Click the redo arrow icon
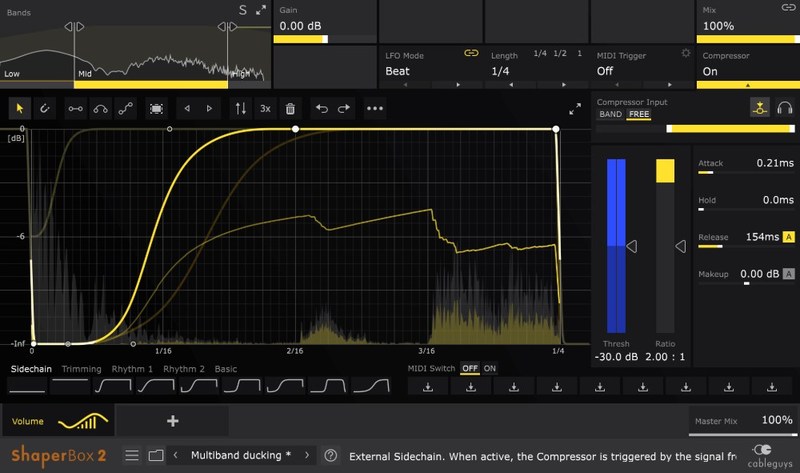The width and height of the screenshot is (800, 473). click(344, 108)
